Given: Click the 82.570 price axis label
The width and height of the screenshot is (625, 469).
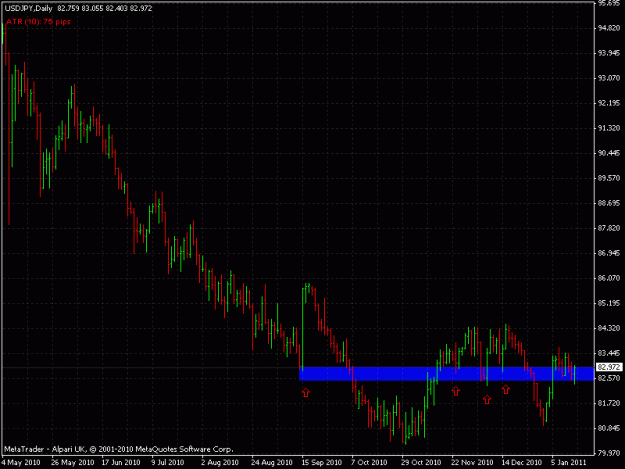Looking at the screenshot, I should point(609,378).
